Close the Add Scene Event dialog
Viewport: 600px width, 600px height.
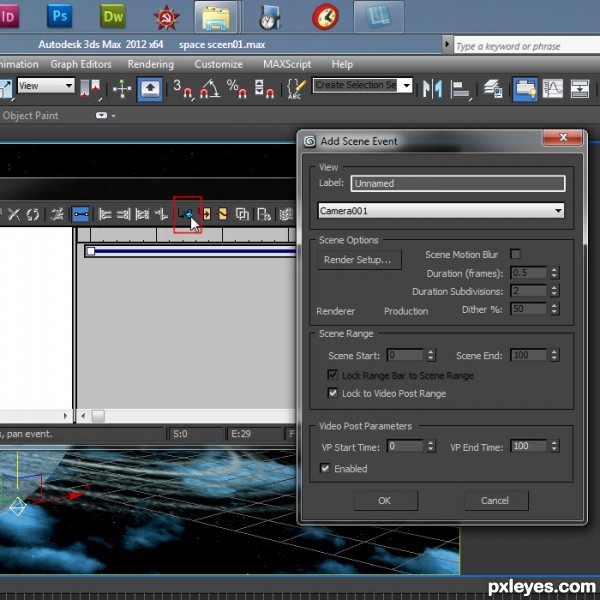(x=563, y=137)
